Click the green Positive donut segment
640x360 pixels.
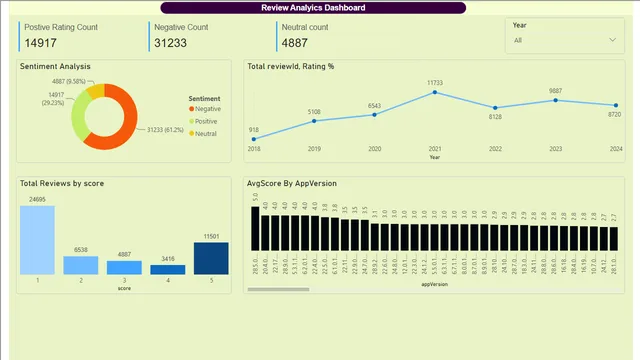click(x=78, y=116)
